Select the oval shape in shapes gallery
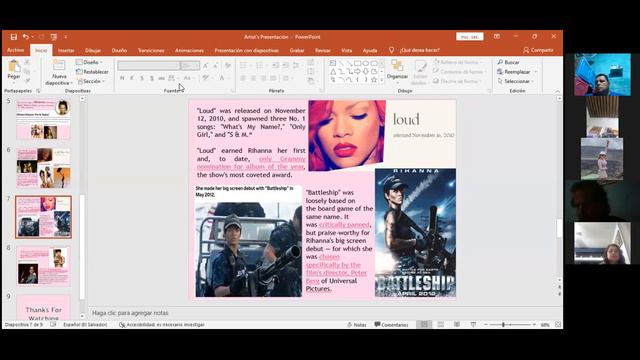Image resolution: width=640 pixels, height=360 pixels. [366, 63]
